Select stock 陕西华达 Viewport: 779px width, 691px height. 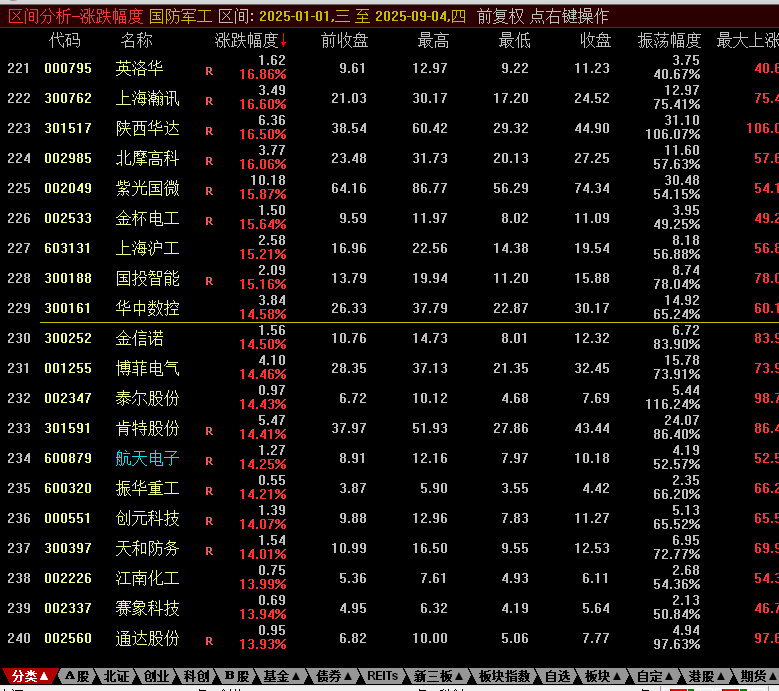(147, 128)
